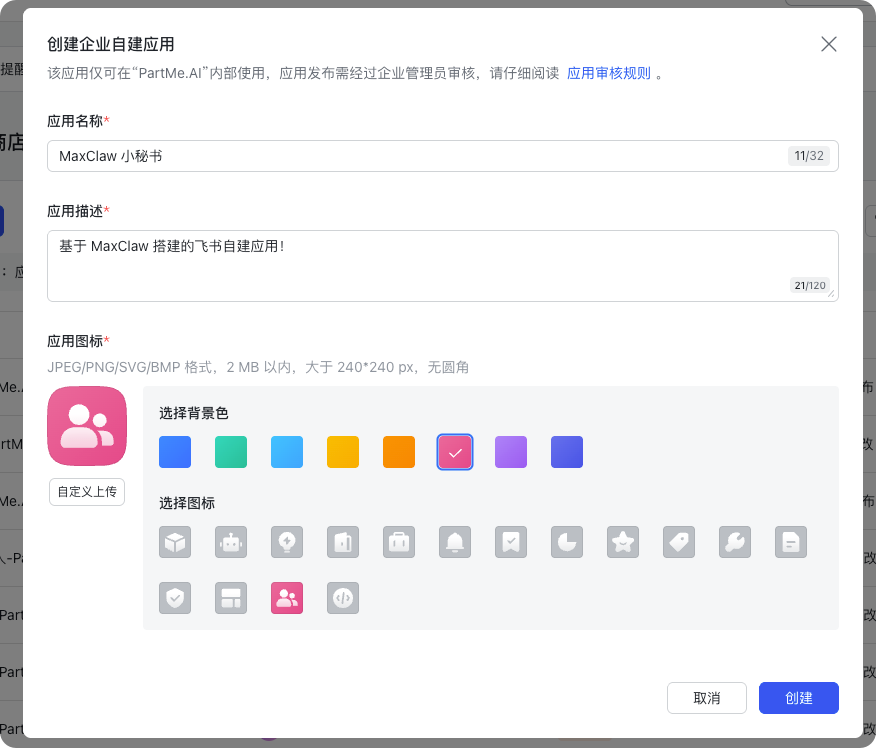Click the 自定义上传 button

[87, 492]
